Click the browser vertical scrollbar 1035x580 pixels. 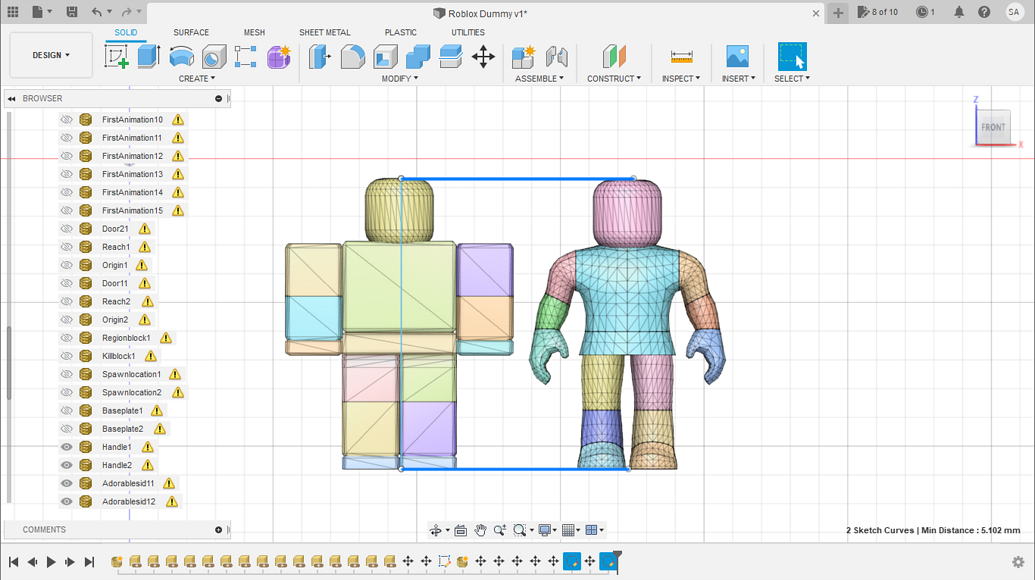[x=9, y=363]
